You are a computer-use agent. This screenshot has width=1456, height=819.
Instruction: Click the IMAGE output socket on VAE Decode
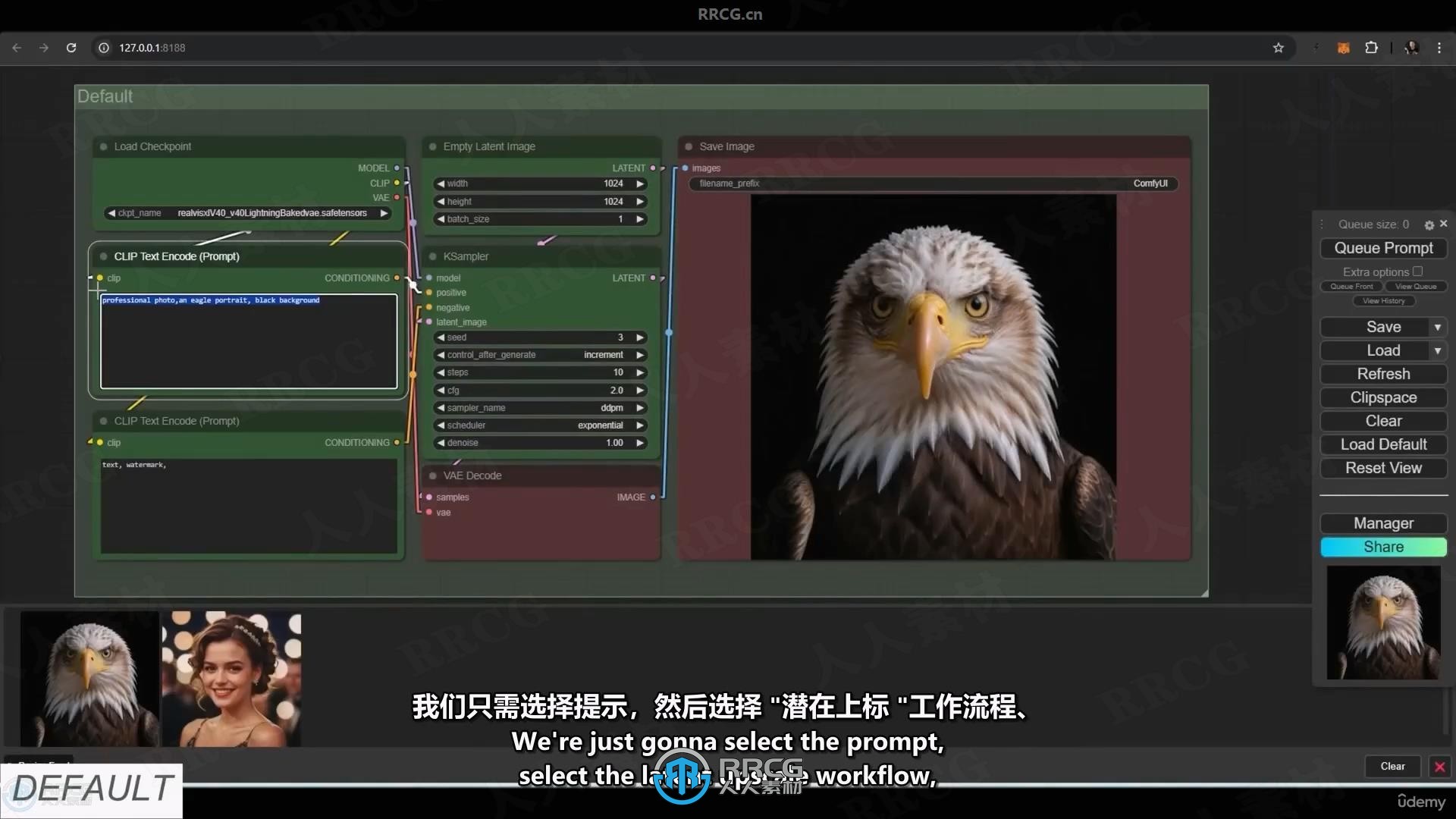coord(653,497)
